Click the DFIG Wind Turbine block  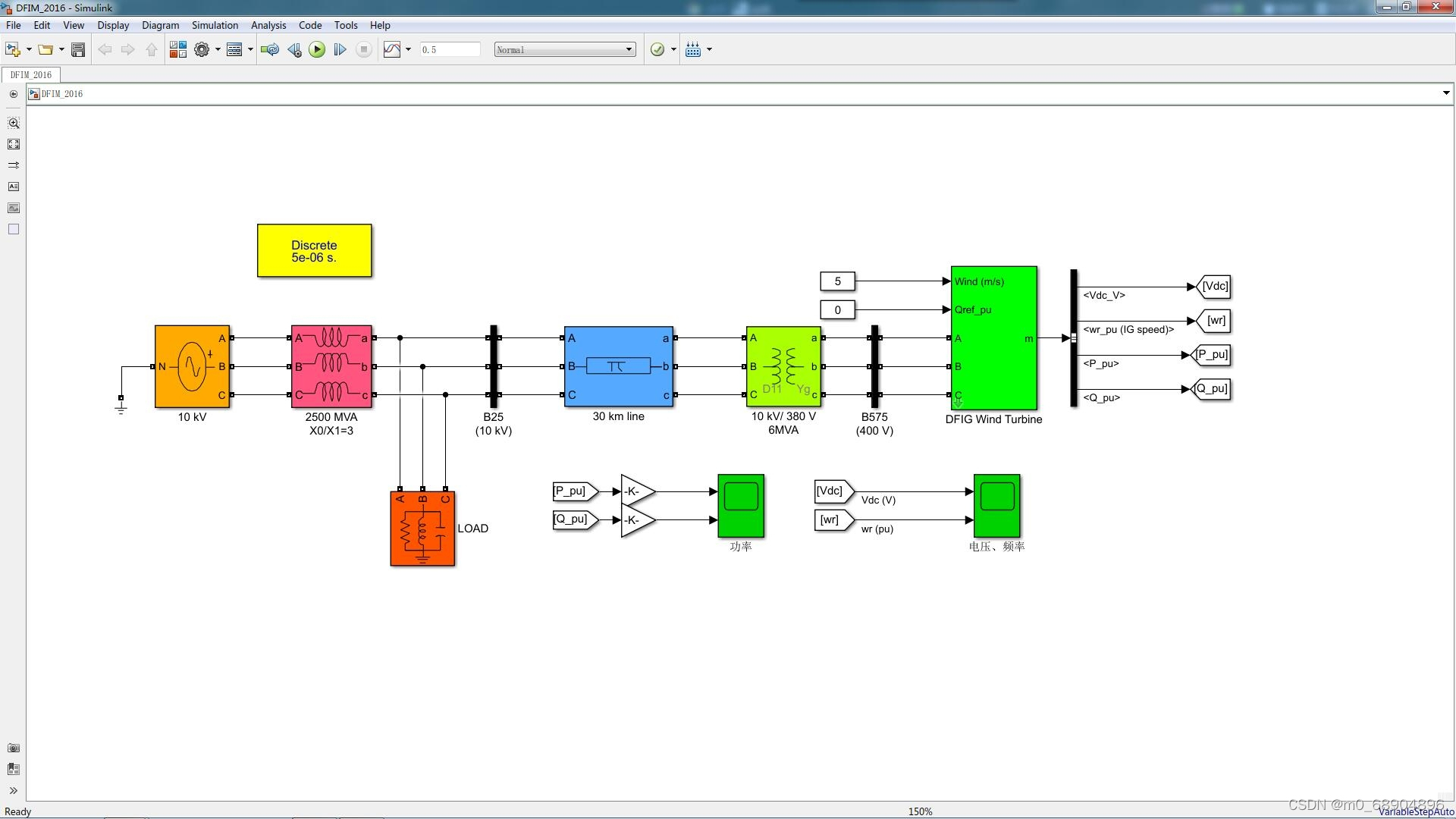(993, 338)
